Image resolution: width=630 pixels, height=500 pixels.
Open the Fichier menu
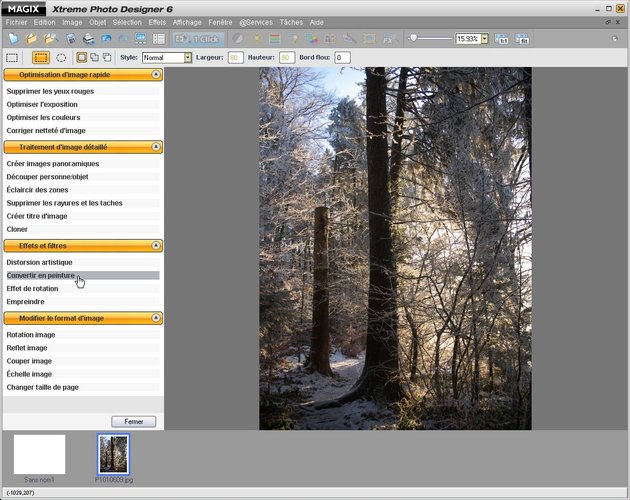pyautogui.click(x=16, y=21)
